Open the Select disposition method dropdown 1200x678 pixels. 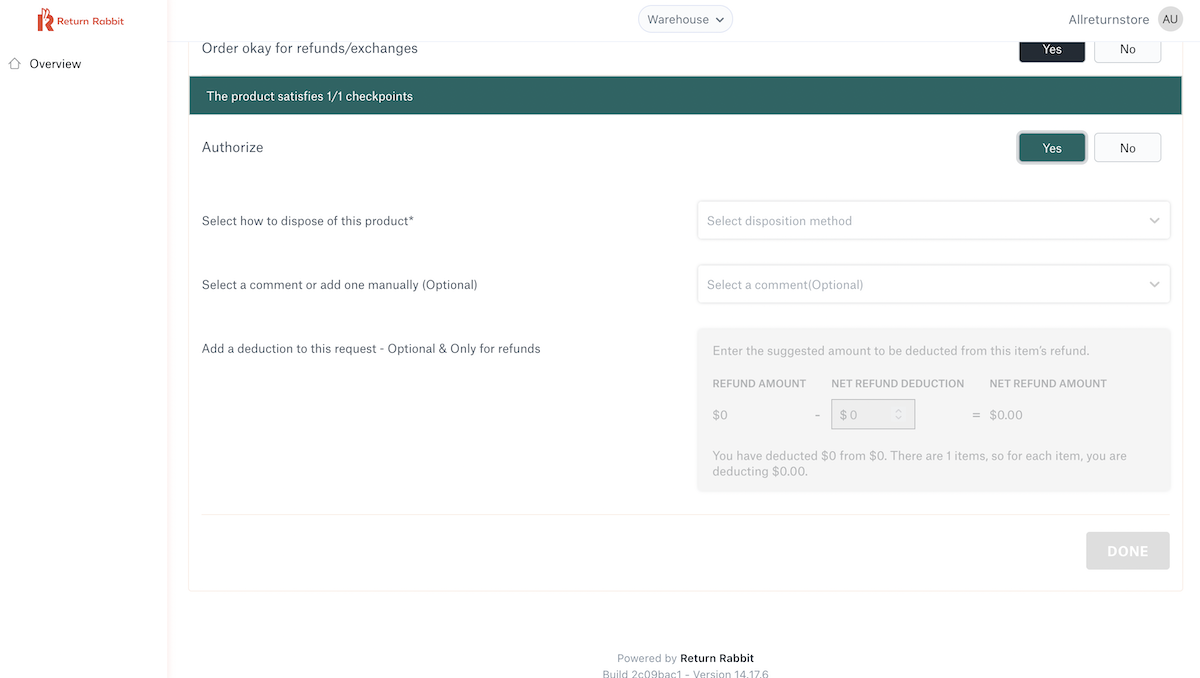pos(933,221)
